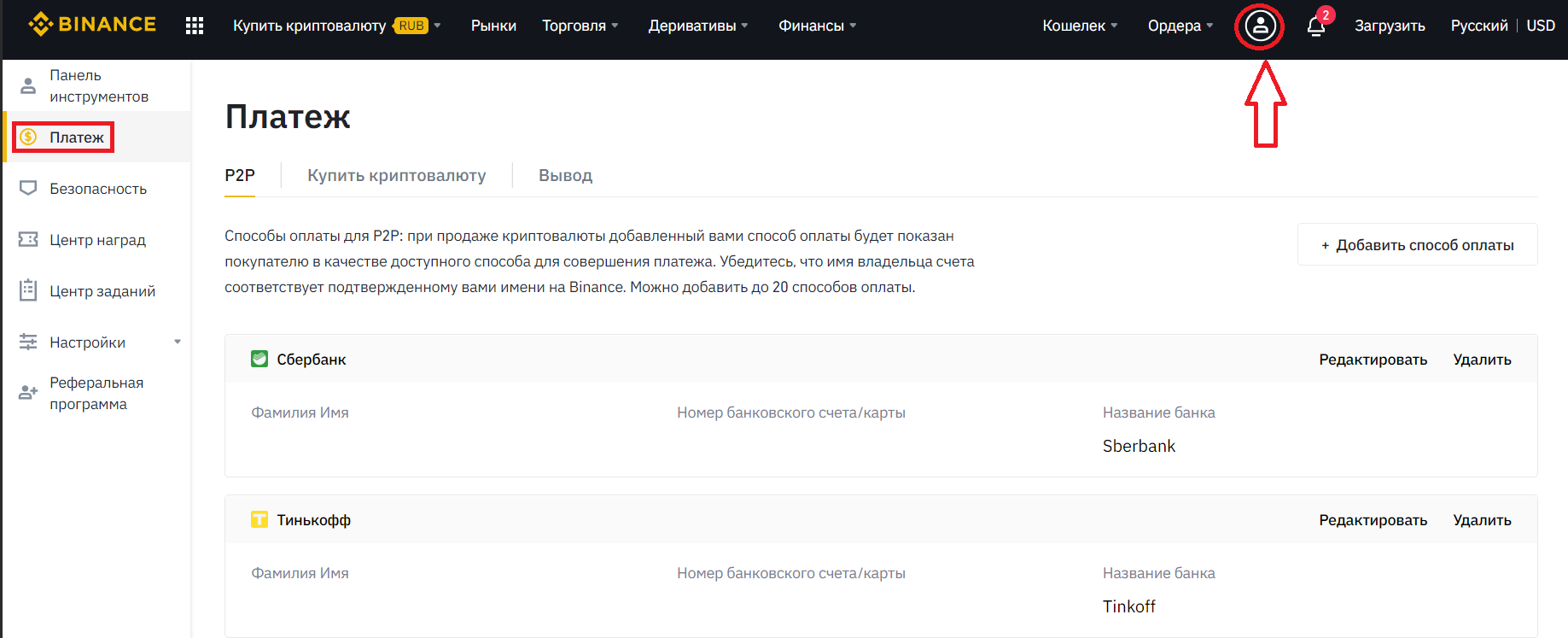Click the Сбербанк green logo icon
Viewport: 1568px width, 638px height.
pyautogui.click(x=259, y=359)
